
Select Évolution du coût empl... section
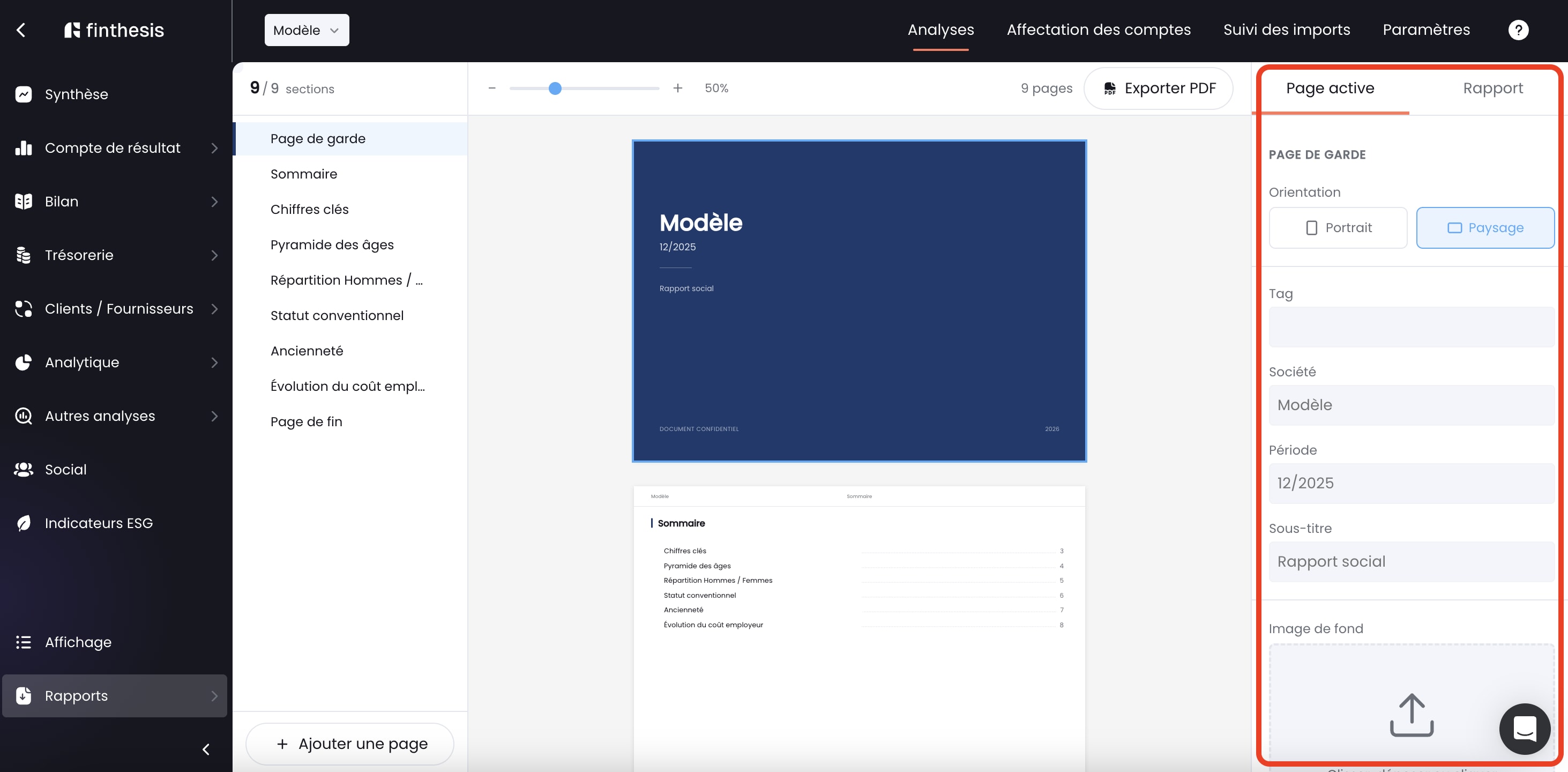(x=350, y=386)
